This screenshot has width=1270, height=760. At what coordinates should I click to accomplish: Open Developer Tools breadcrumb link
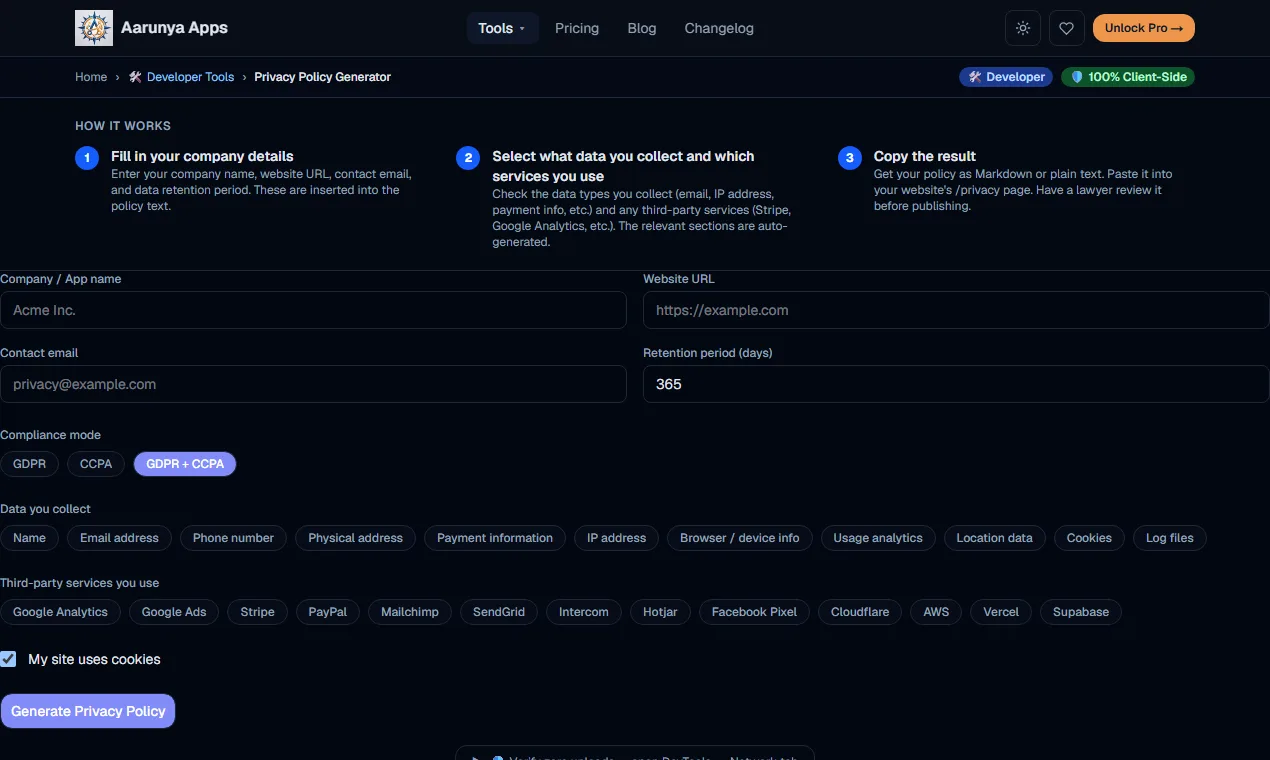pyautogui.click(x=182, y=77)
